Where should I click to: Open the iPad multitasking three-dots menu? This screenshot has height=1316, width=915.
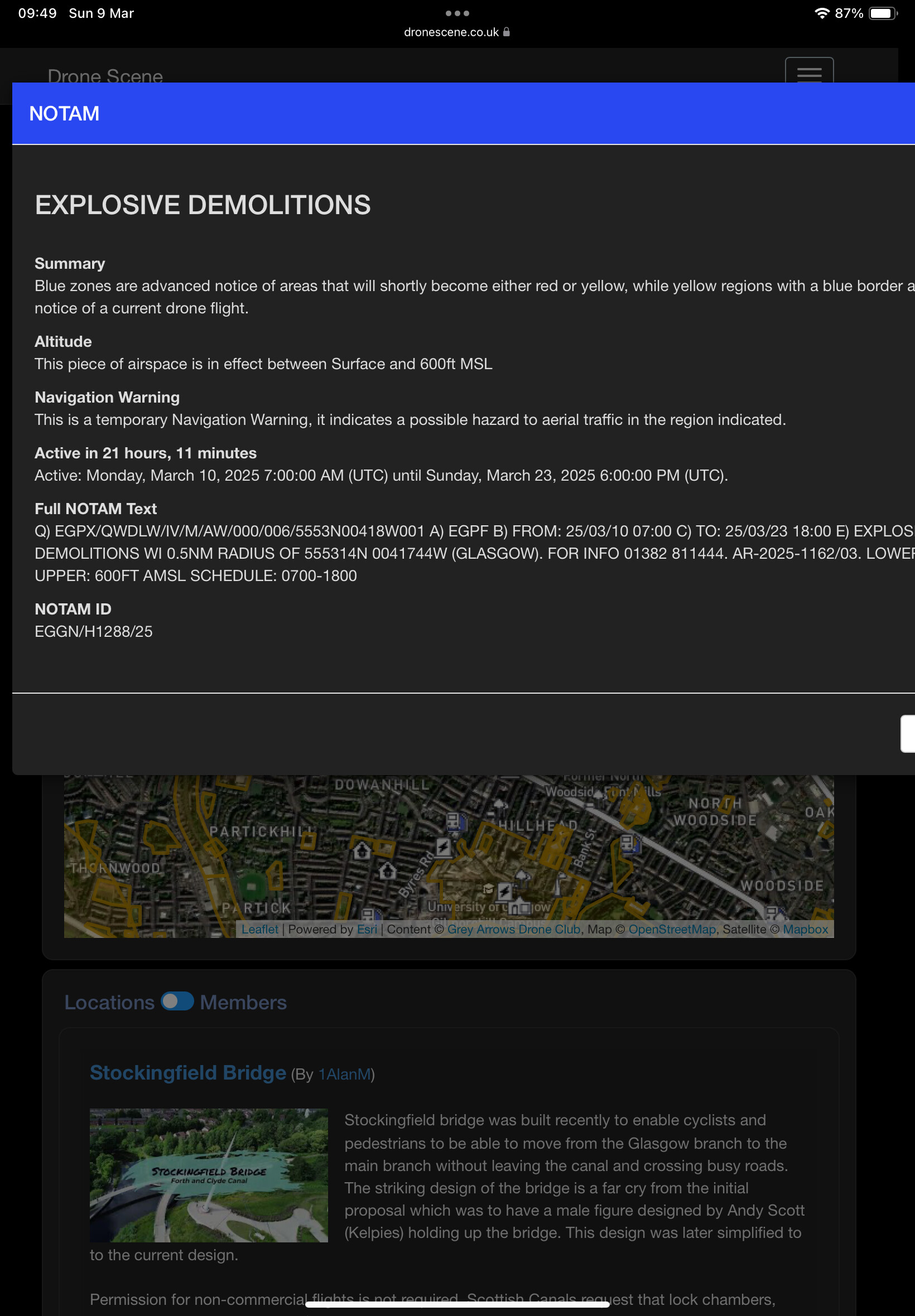pyautogui.click(x=457, y=13)
